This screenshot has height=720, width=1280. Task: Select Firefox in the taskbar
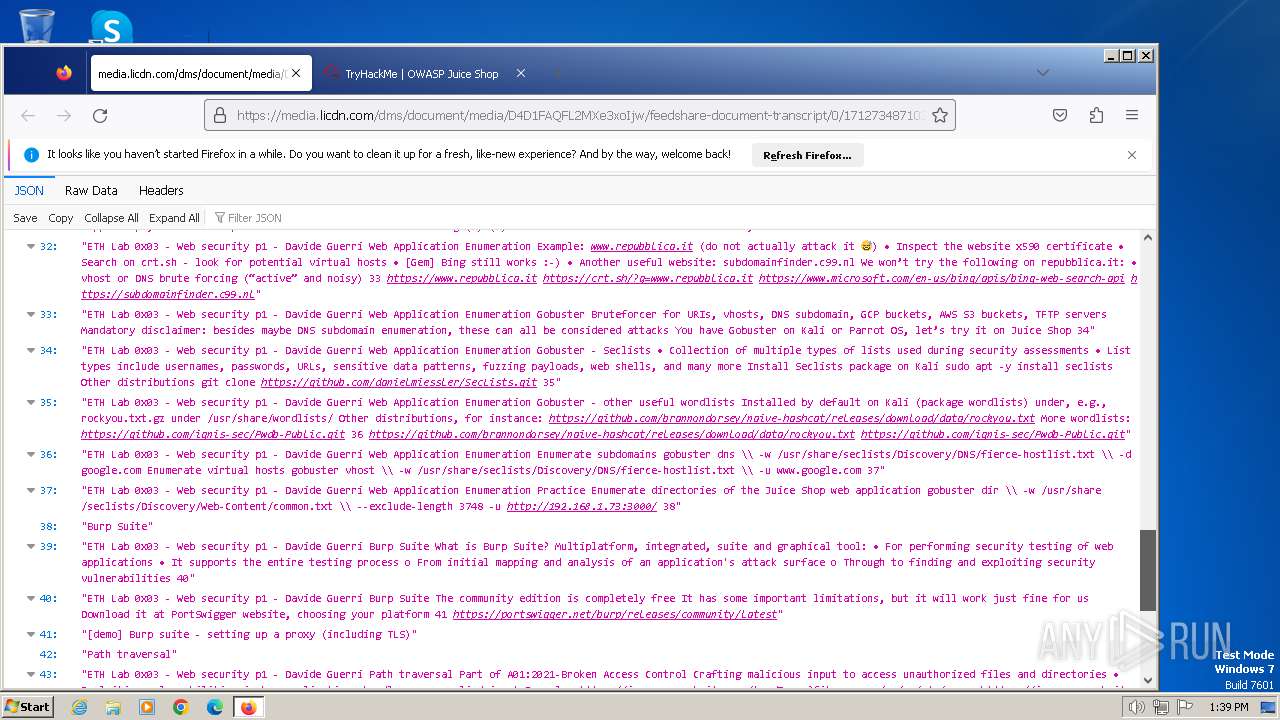[248, 707]
